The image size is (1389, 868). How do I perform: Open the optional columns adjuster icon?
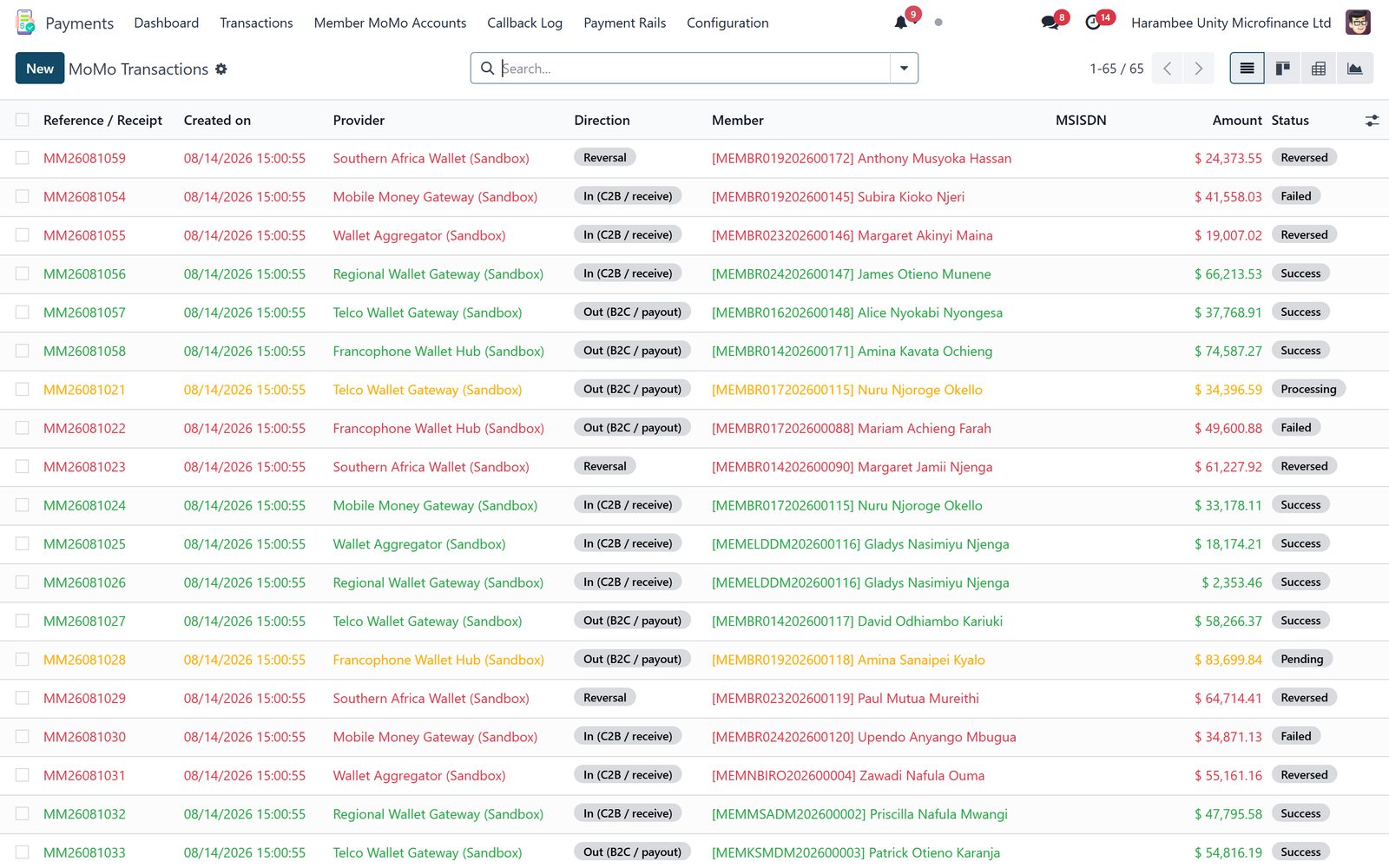1372,121
